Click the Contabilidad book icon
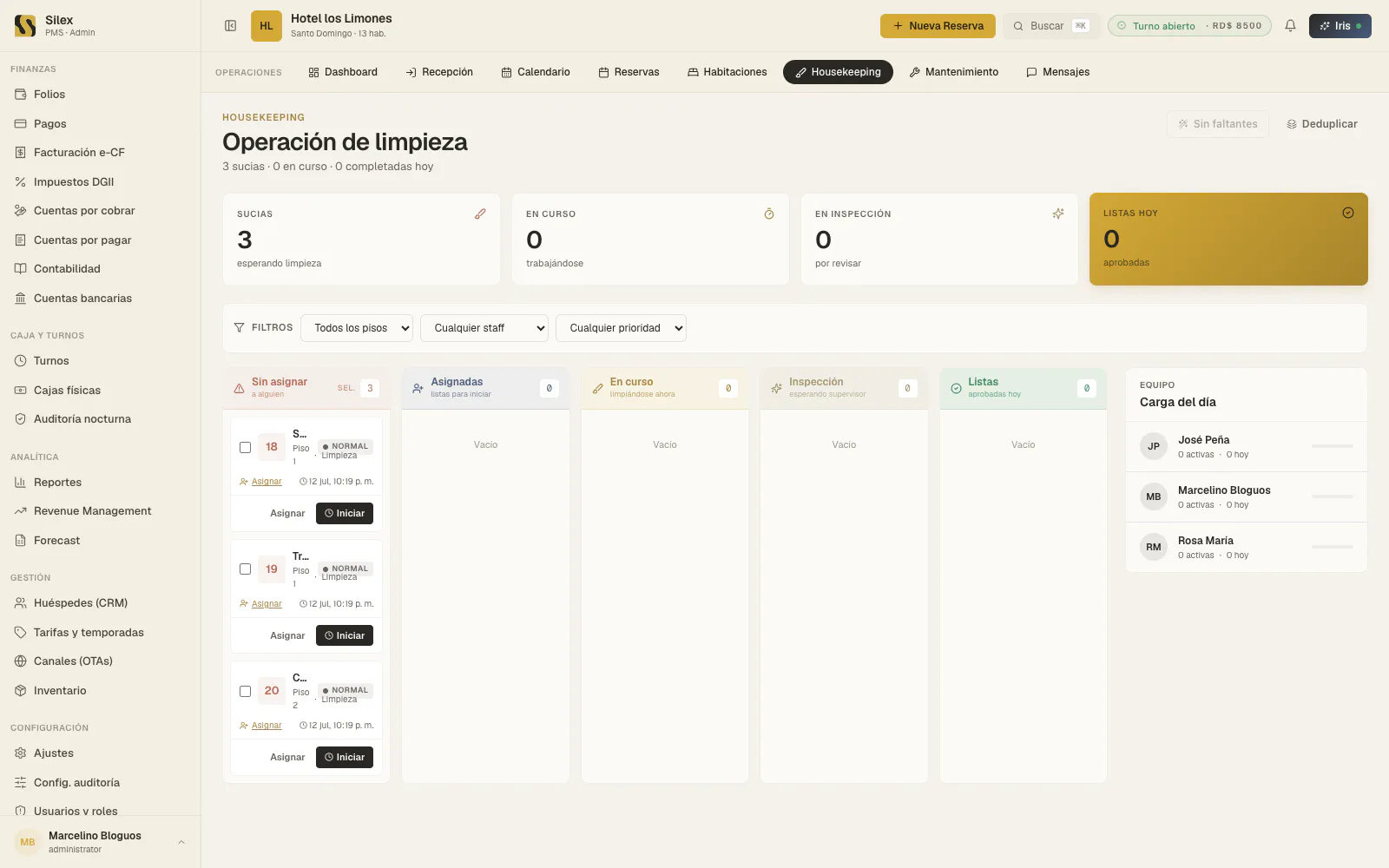The width and height of the screenshot is (1389, 868). (x=20, y=269)
